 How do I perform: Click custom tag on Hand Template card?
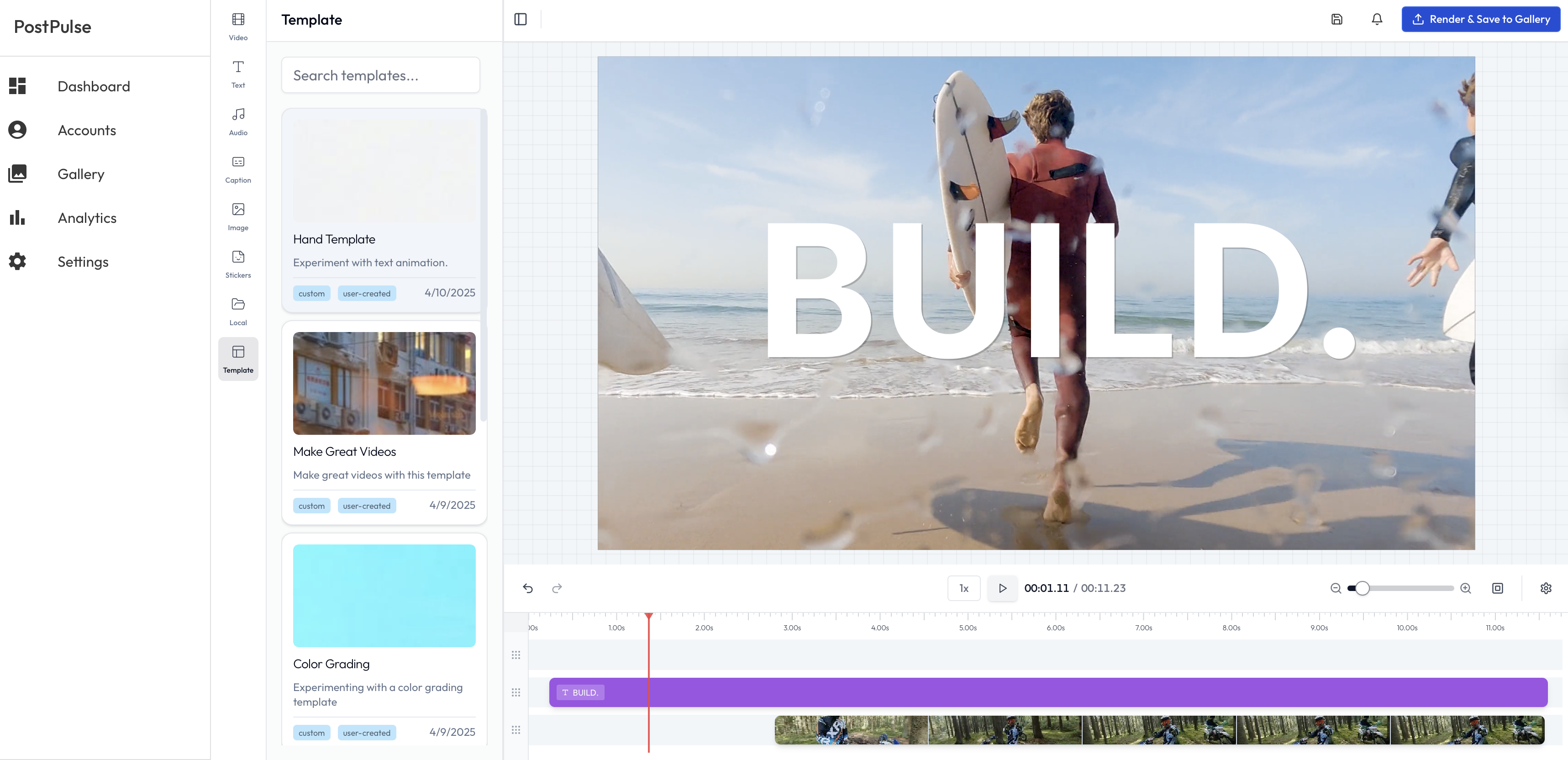312,294
